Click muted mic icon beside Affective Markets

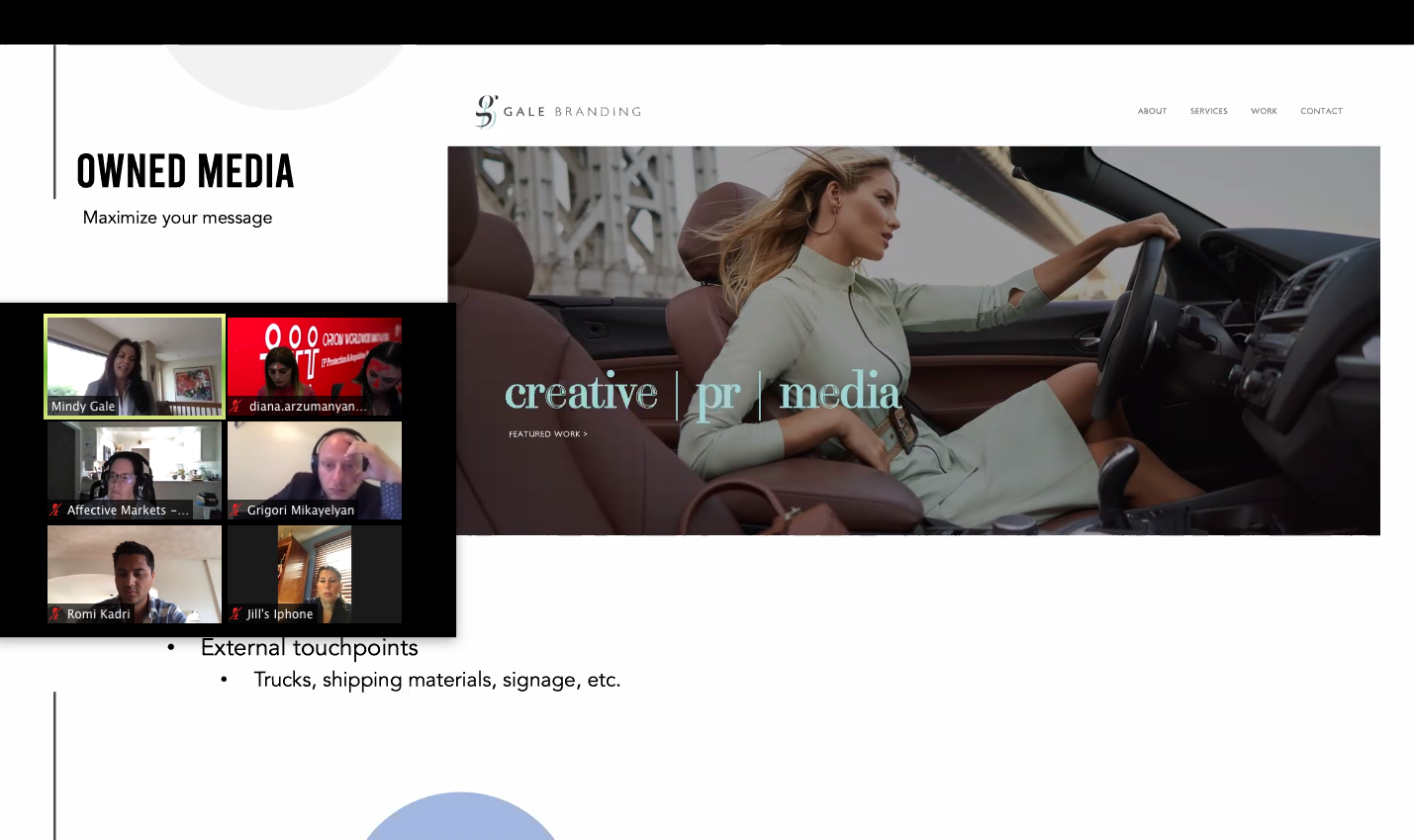(56, 511)
